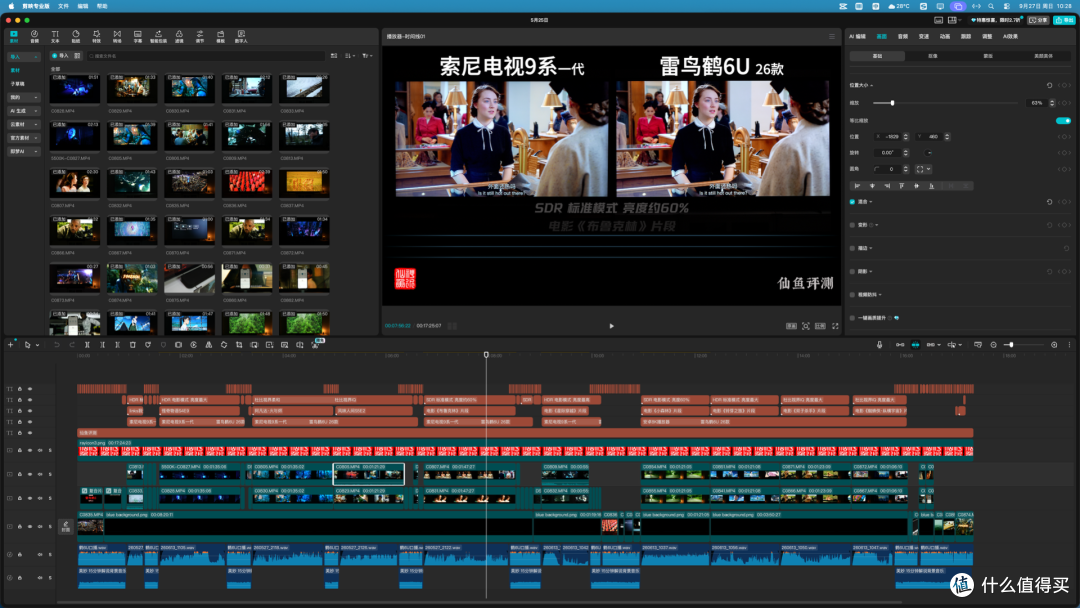The image size is (1080, 608).
Task: Switch to the 音频 tab in properties panel
Action: [x=902, y=36]
